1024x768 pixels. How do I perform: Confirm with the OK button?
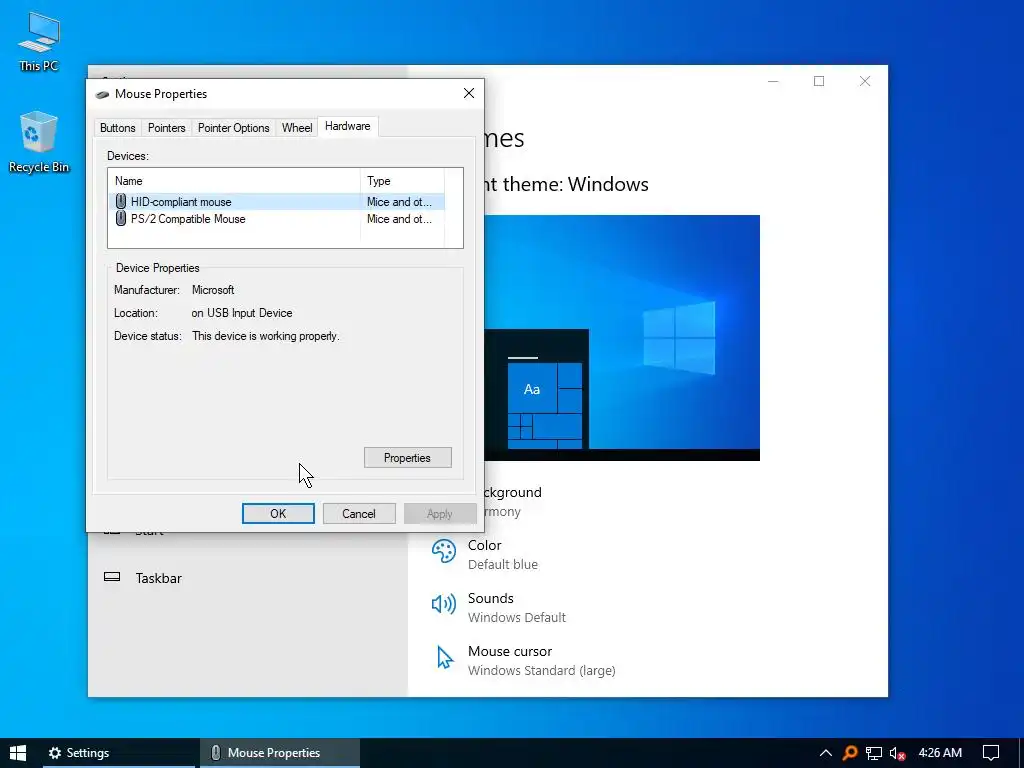click(x=278, y=513)
